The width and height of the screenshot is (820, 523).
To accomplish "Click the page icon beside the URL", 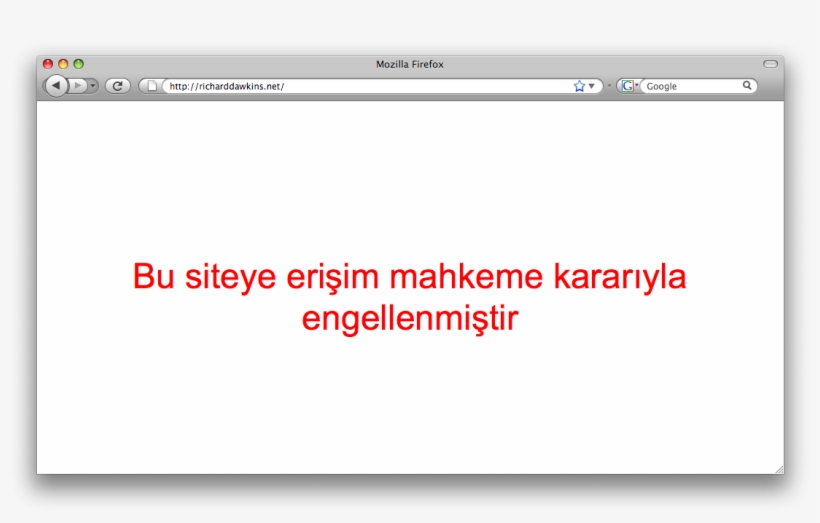I will [x=152, y=86].
